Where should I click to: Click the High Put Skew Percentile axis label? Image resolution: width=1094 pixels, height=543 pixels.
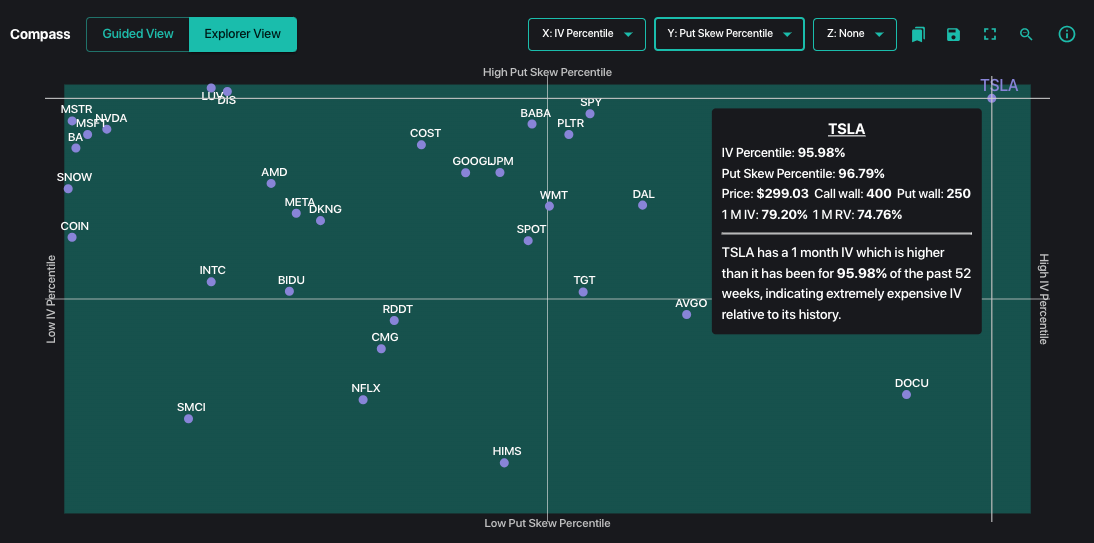[x=547, y=72]
